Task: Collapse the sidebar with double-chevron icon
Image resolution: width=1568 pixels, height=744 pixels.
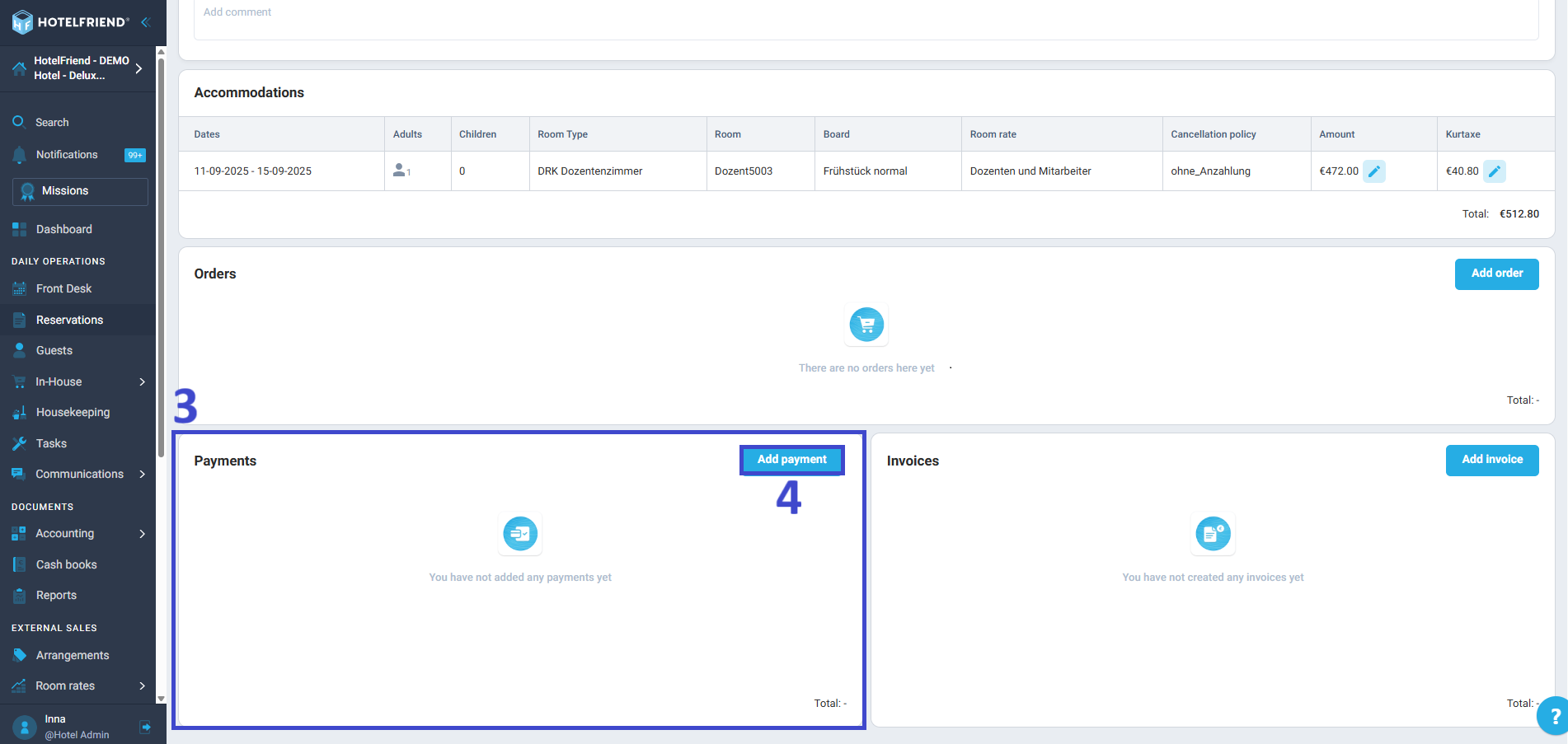Action: click(146, 22)
